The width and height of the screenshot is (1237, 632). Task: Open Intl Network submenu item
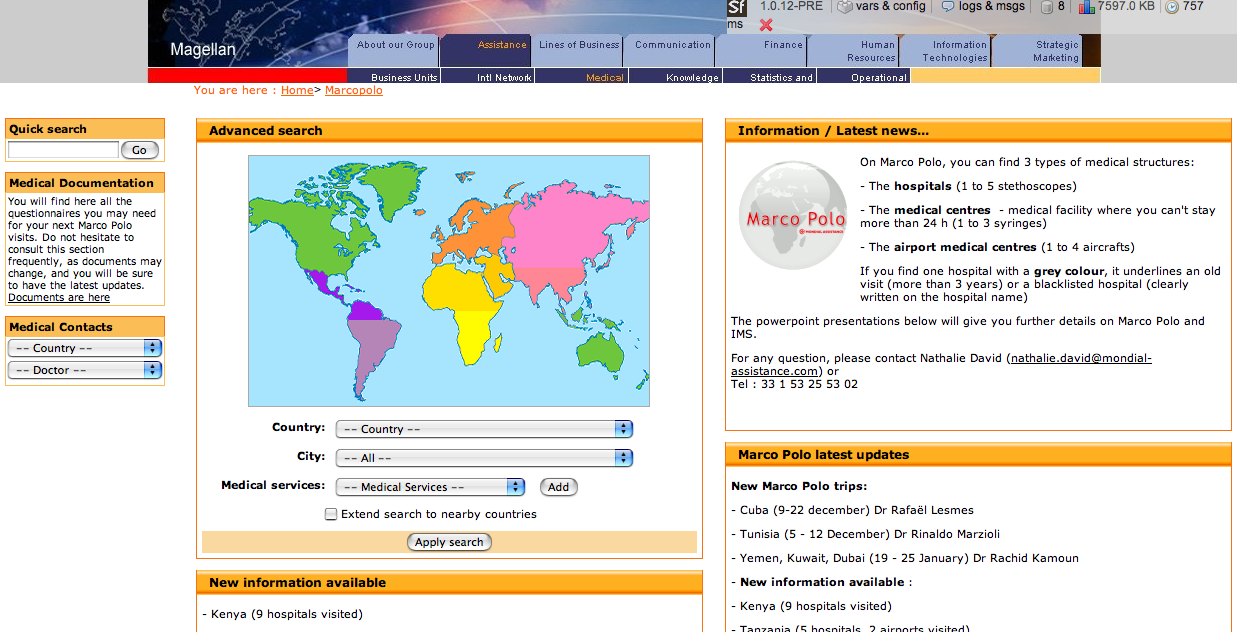pyautogui.click(x=487, y=76)
